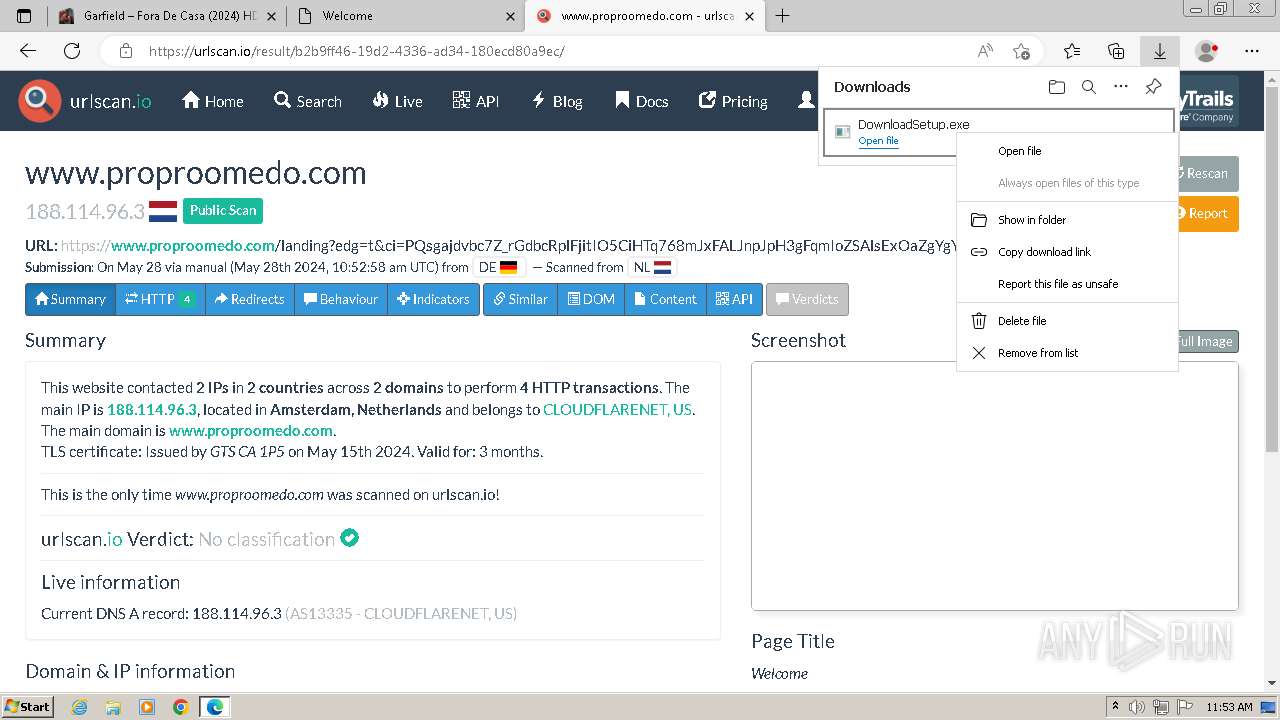This screenshot has height=720, width=1280.
Task: Launch Chrome from the taskbar
Action: pyautogui.click(x=181, y=707)
